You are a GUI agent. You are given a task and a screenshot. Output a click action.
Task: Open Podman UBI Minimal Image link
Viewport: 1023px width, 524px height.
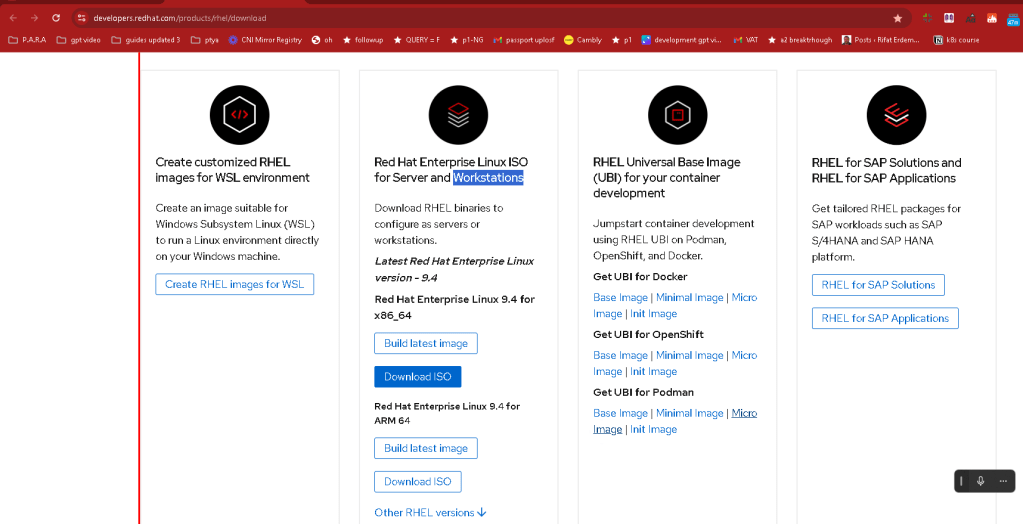690,414
